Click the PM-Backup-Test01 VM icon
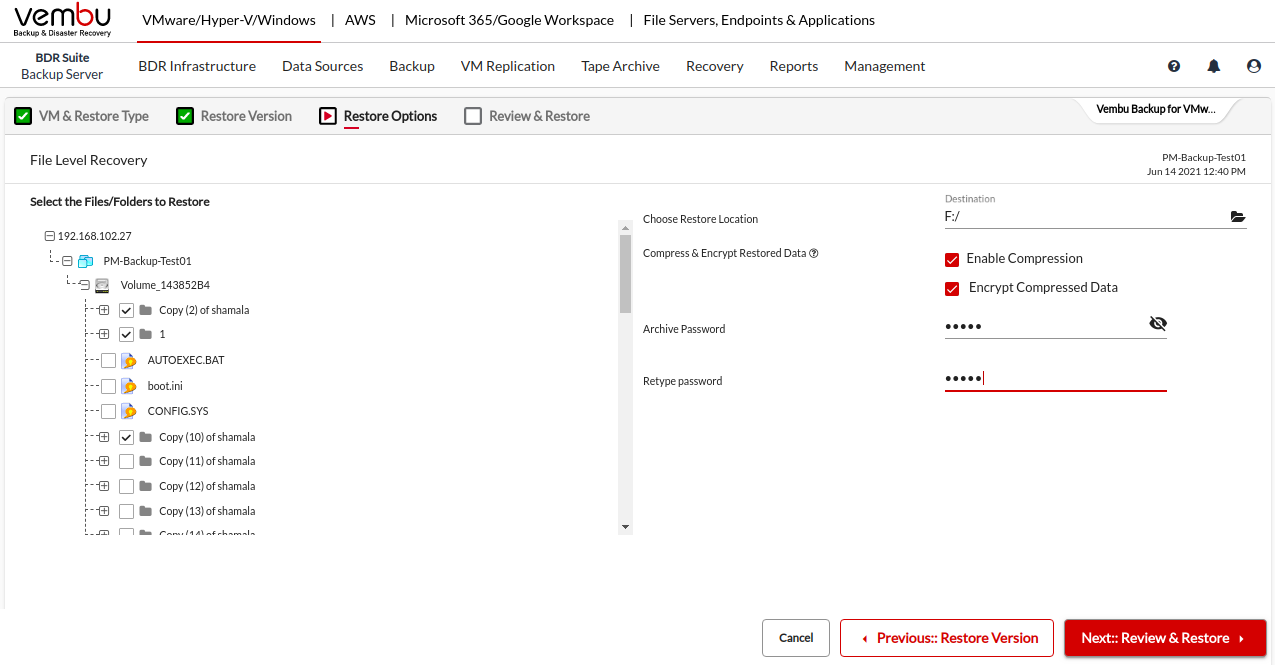1275x665 pixels. click(85, 261)
